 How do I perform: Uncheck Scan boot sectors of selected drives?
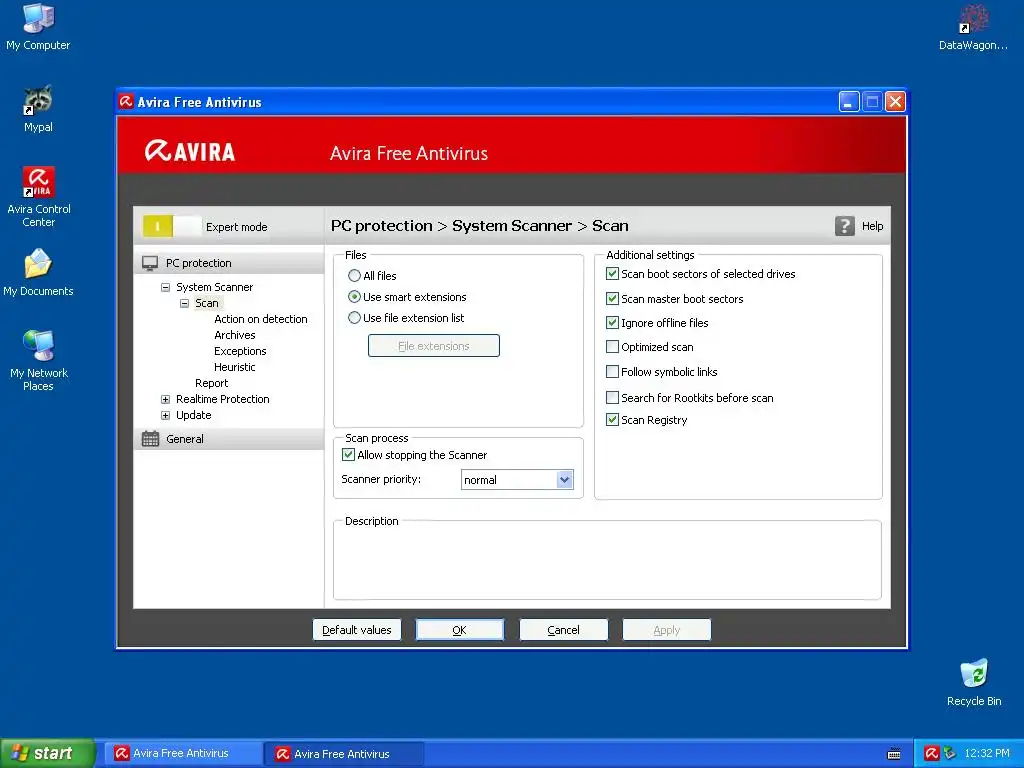(x=612, y=274)
